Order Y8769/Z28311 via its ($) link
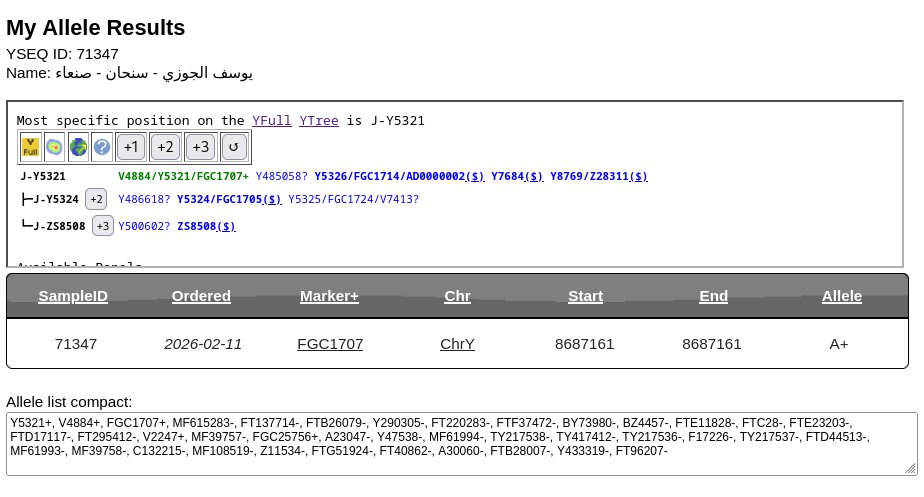The height and width of the screenshot is (497, 924). click(x=638, y=176)
